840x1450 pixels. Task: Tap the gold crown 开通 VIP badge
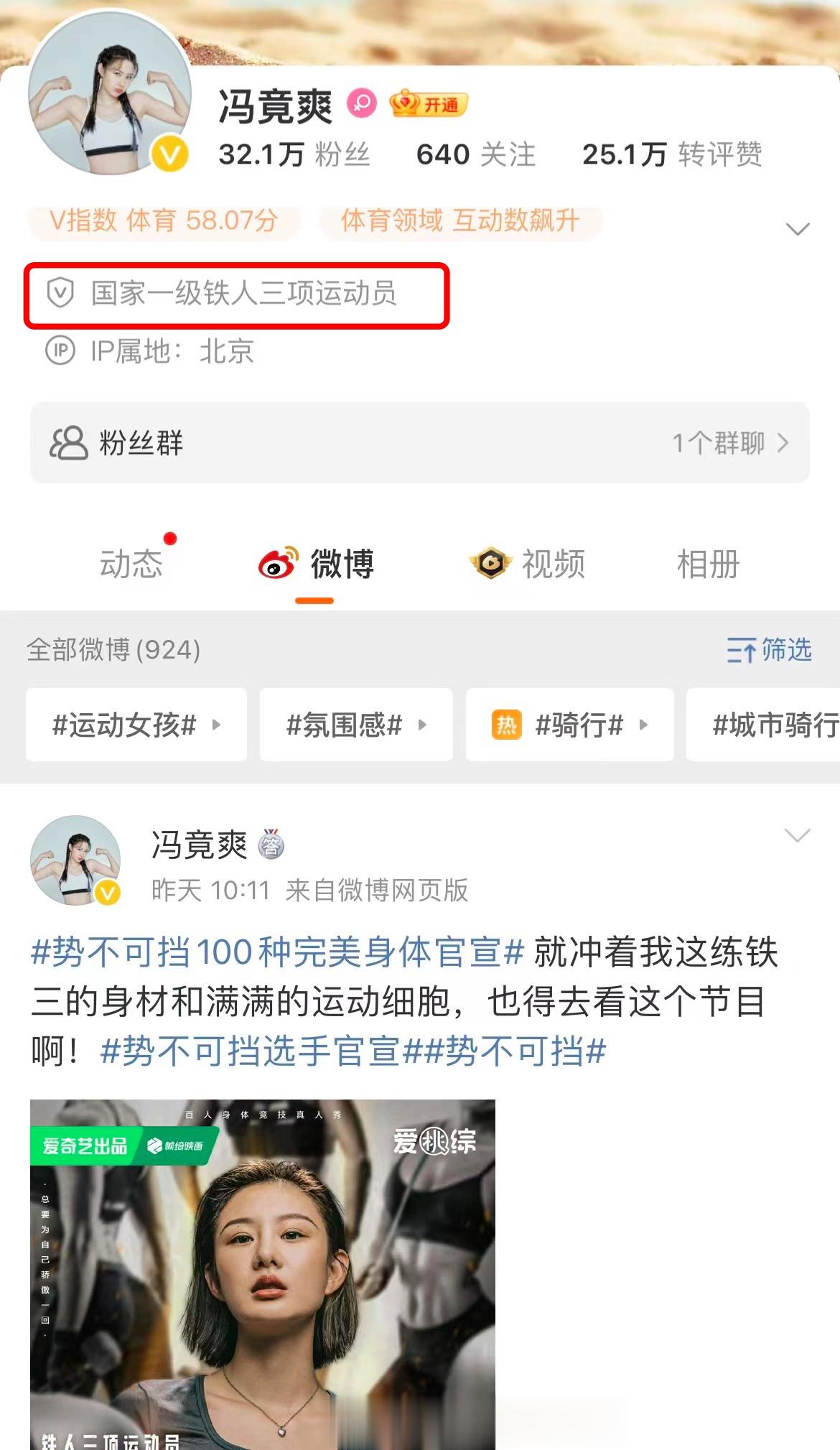(429, 105)
